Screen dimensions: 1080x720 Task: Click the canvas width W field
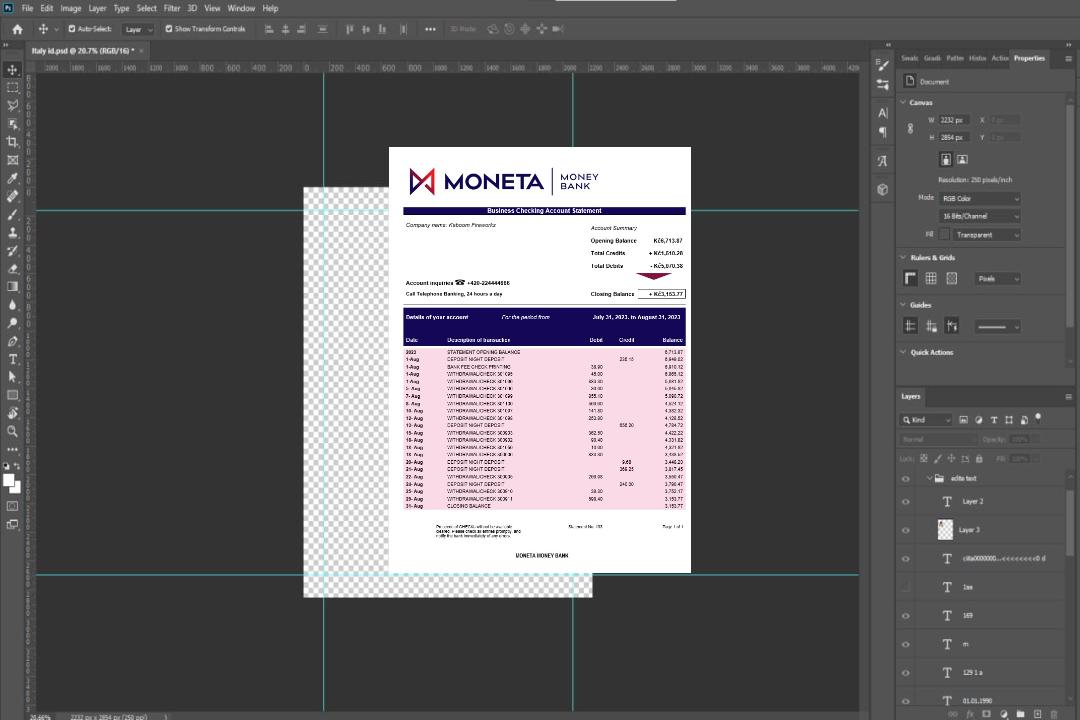pyautogui.click(x=955, y=120)
